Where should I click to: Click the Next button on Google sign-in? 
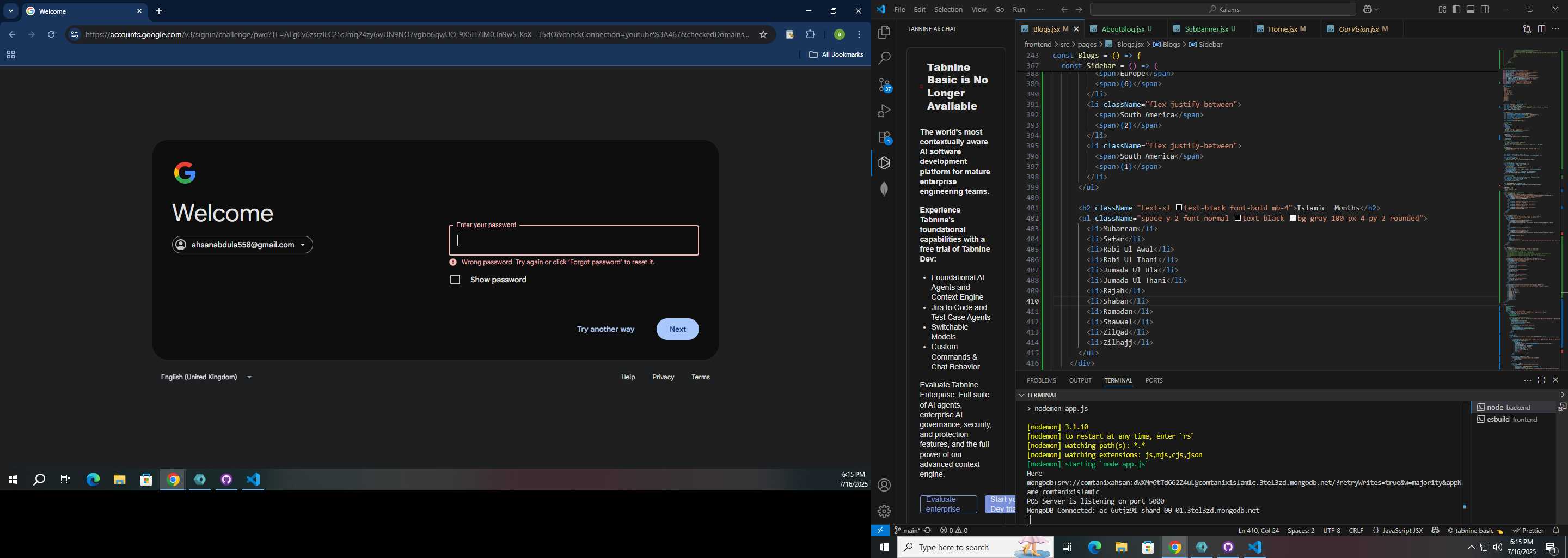pyautogui.click(x=677, y=329)
